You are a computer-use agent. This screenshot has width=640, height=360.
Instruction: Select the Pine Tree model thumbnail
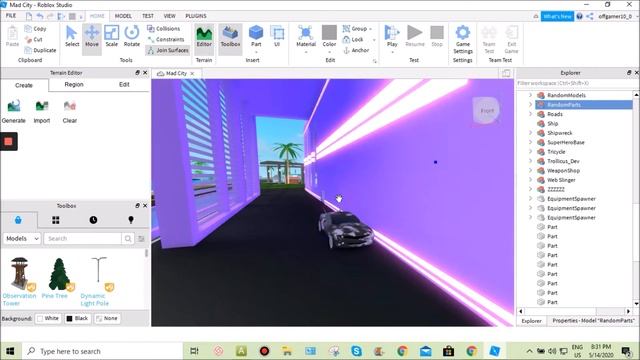(x=59, y=273)
